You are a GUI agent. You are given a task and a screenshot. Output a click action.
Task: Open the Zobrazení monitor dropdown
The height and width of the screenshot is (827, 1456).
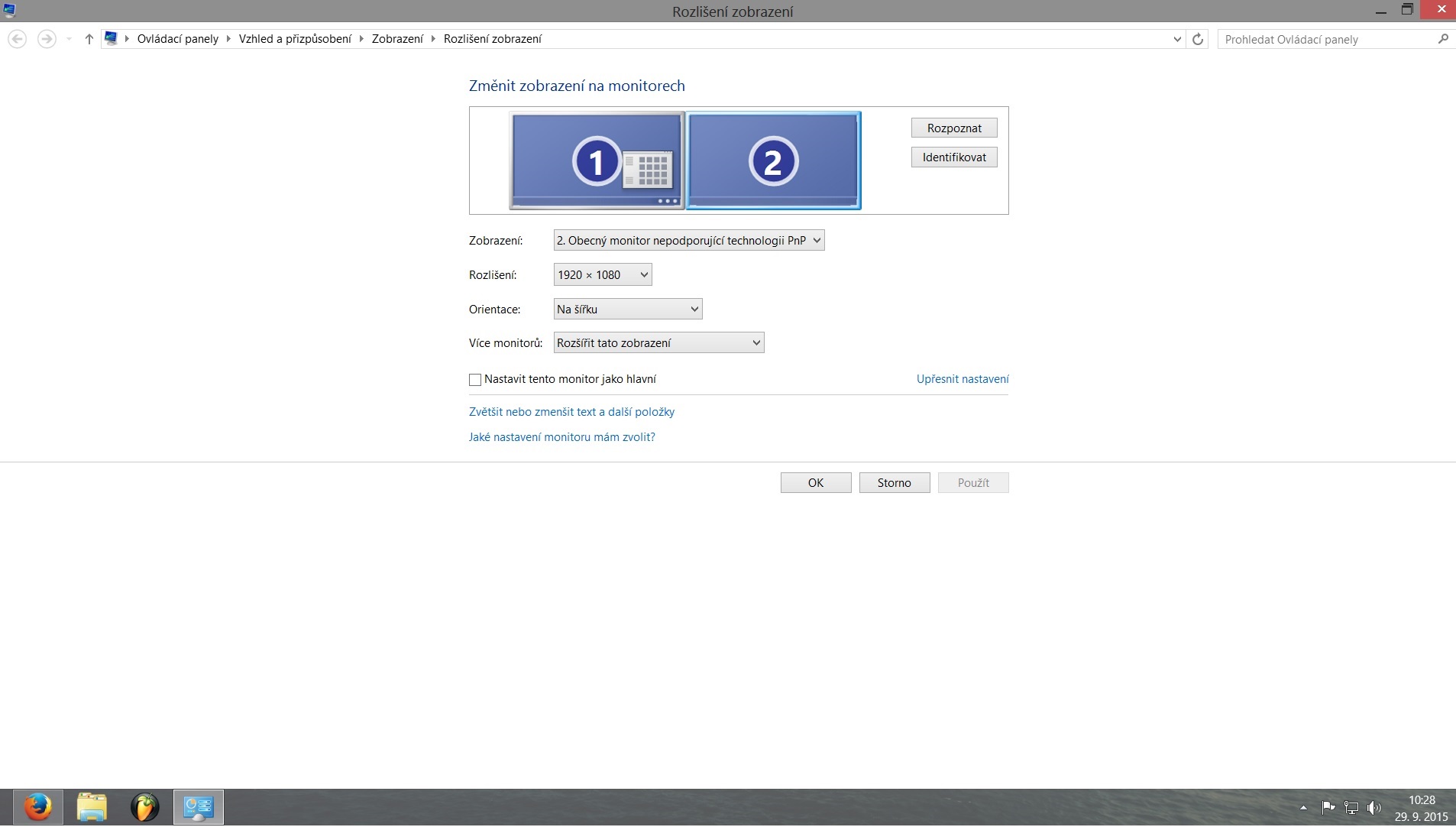pos(689,241)
